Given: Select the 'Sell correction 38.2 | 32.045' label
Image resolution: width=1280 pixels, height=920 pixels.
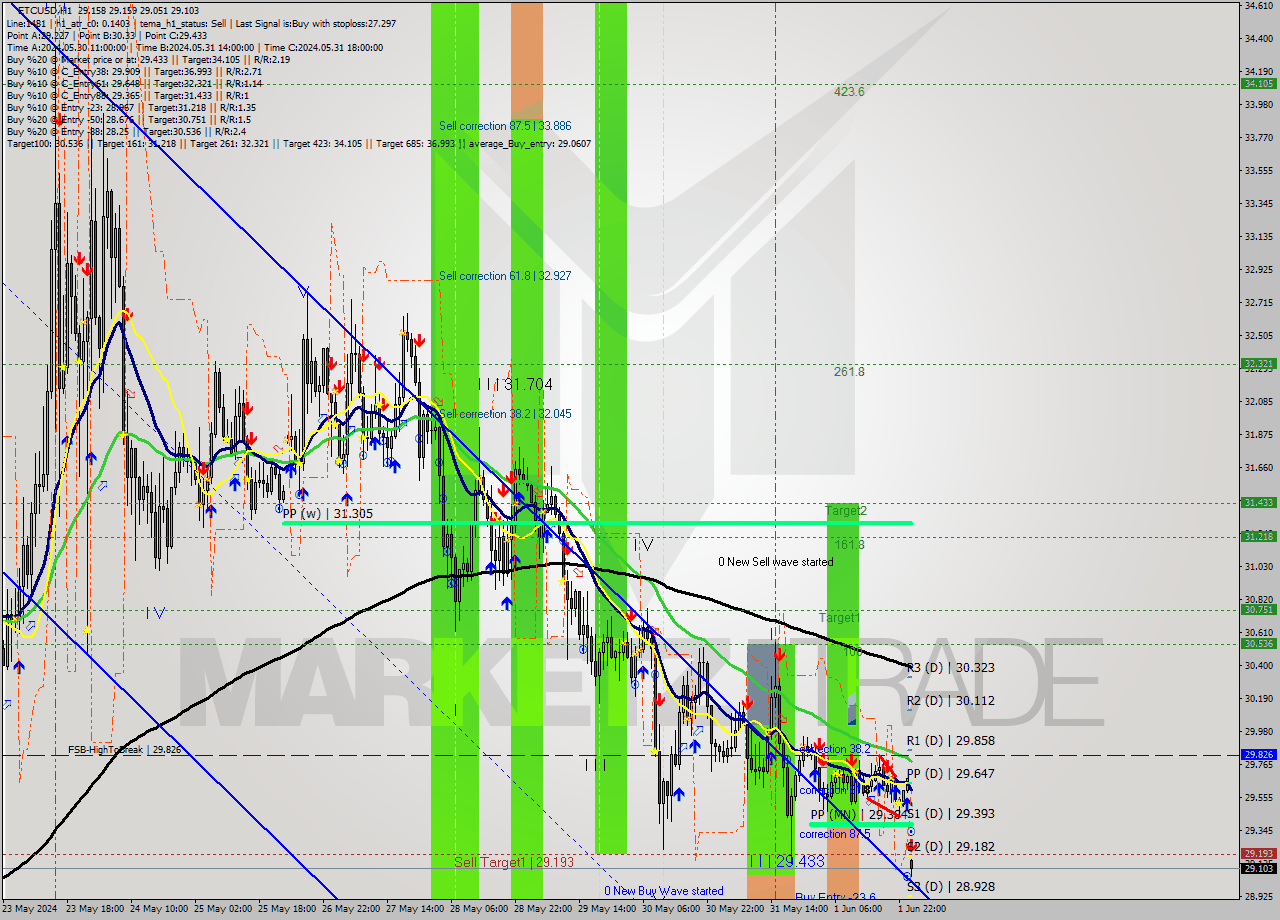Looking at the screenshot, I should pos(505,414).
